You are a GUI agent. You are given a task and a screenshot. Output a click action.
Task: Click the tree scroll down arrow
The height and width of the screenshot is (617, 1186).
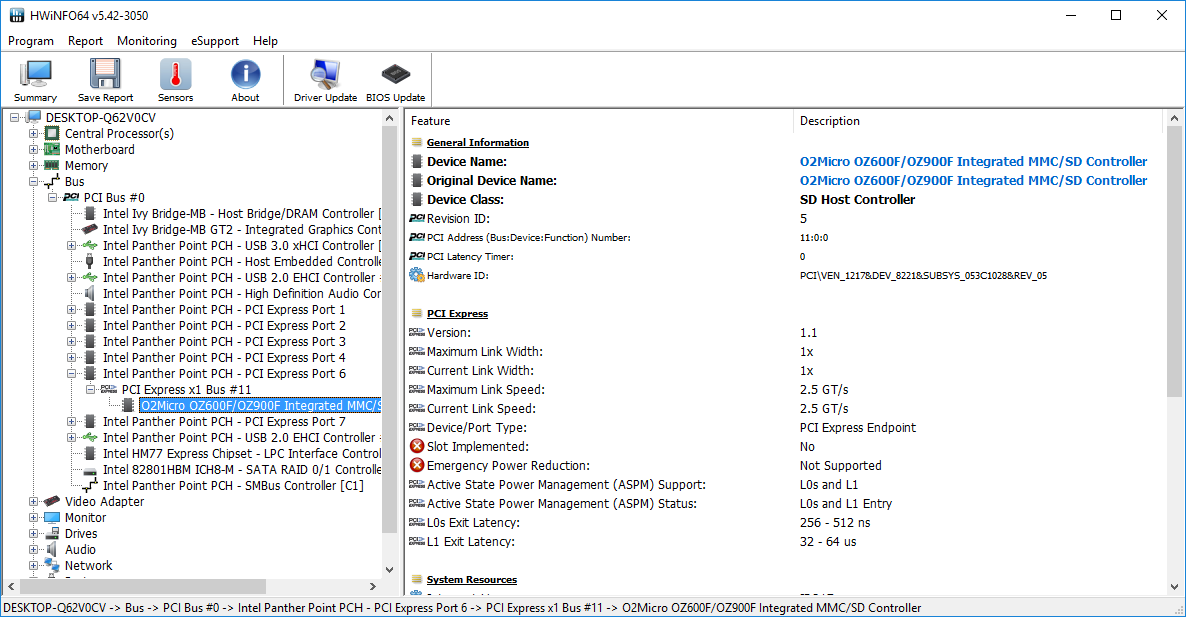click(390, 570)
